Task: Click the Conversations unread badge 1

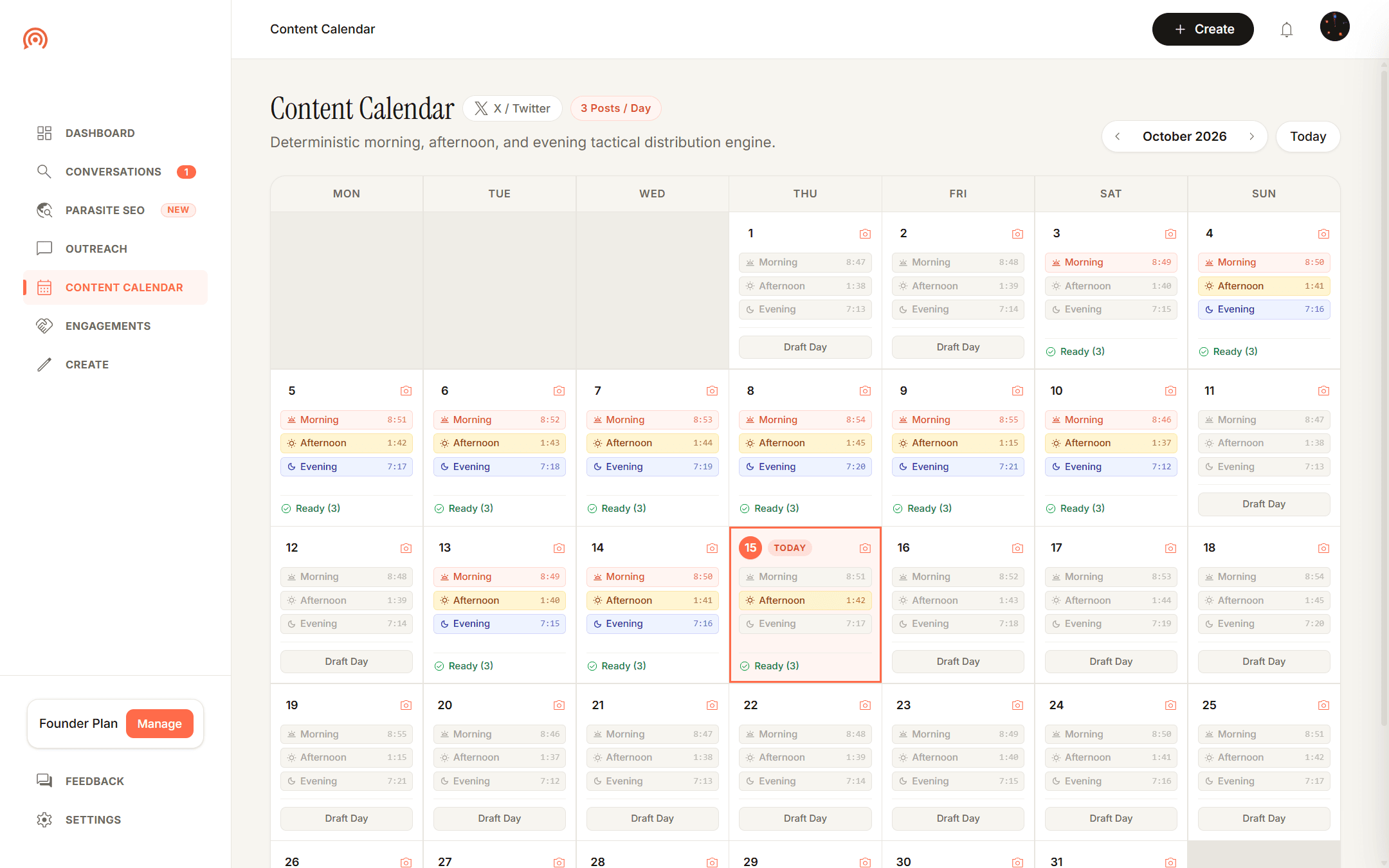Action: point(186,172)
